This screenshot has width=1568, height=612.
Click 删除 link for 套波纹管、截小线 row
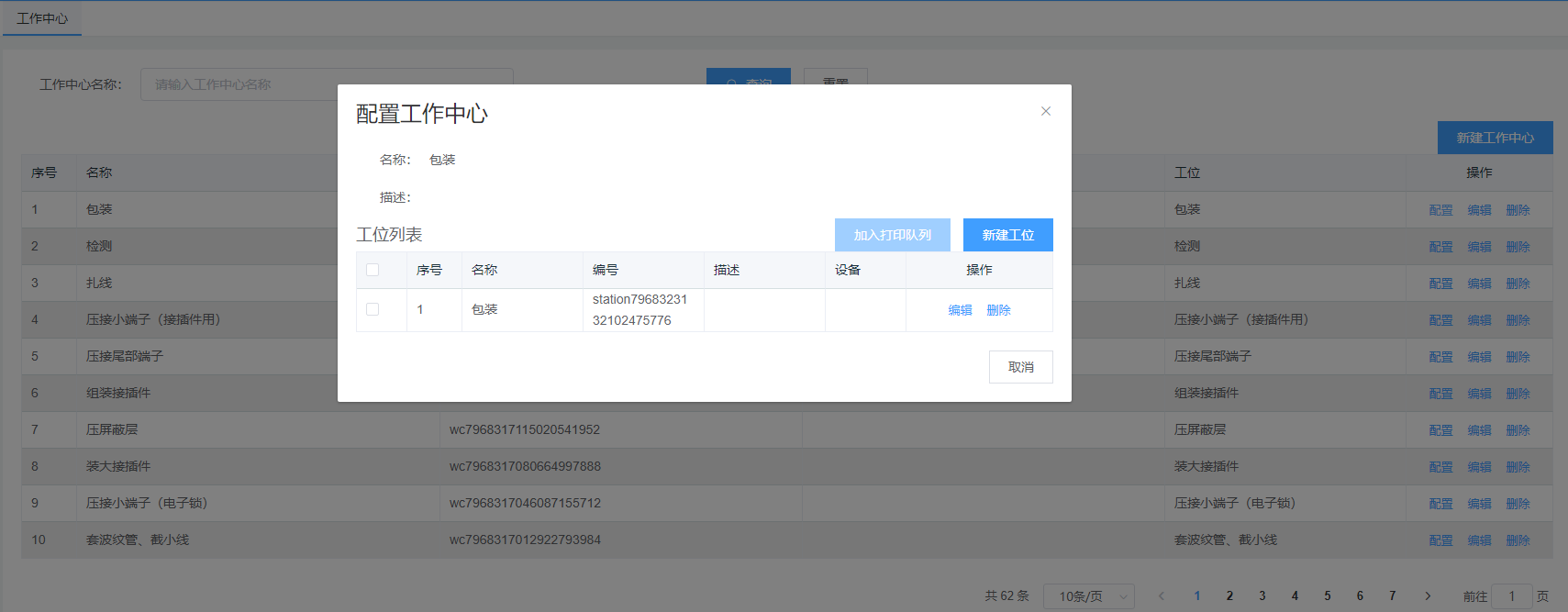(x=1518, y=540)
